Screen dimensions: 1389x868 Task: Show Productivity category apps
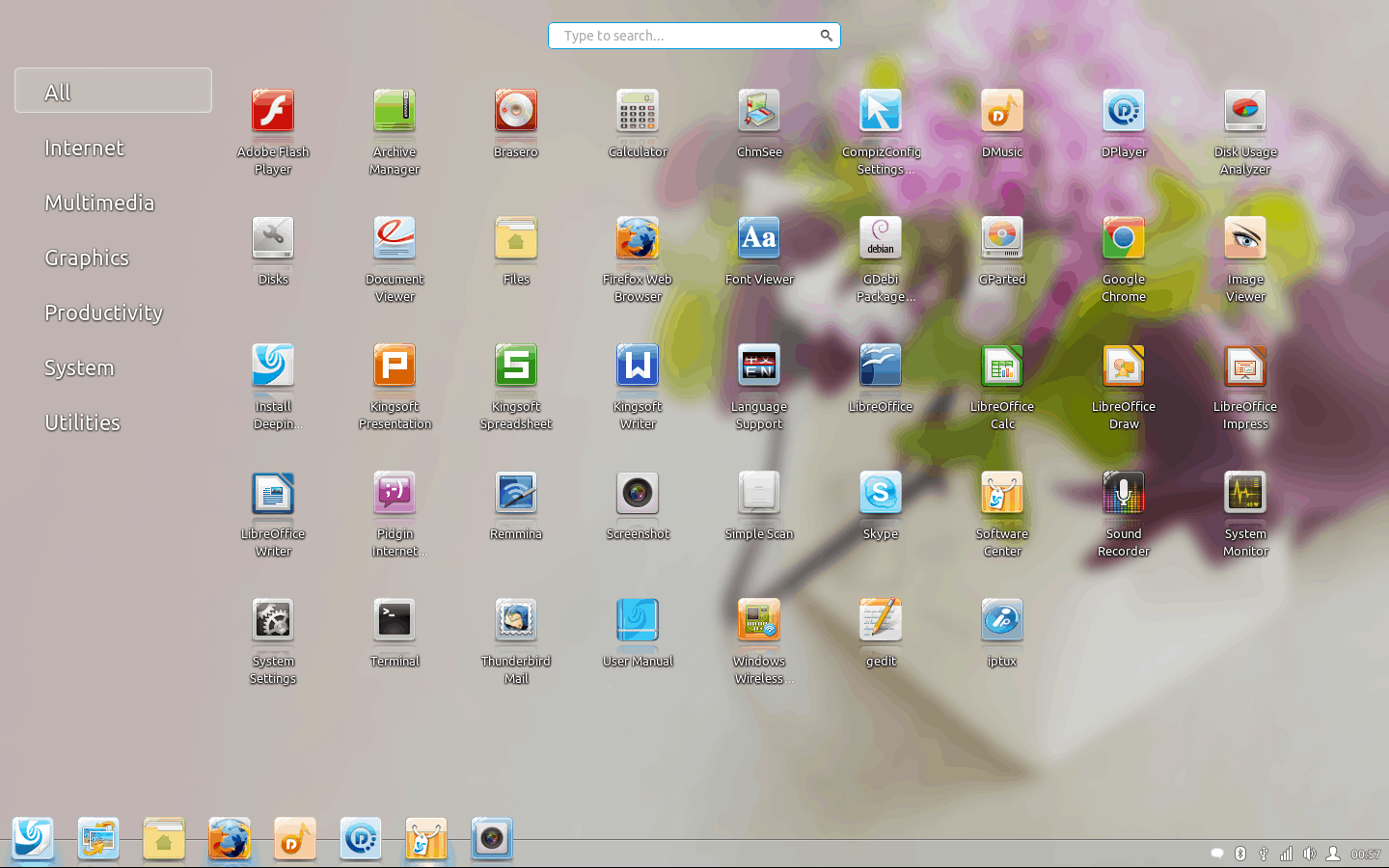tap(104, 312)
